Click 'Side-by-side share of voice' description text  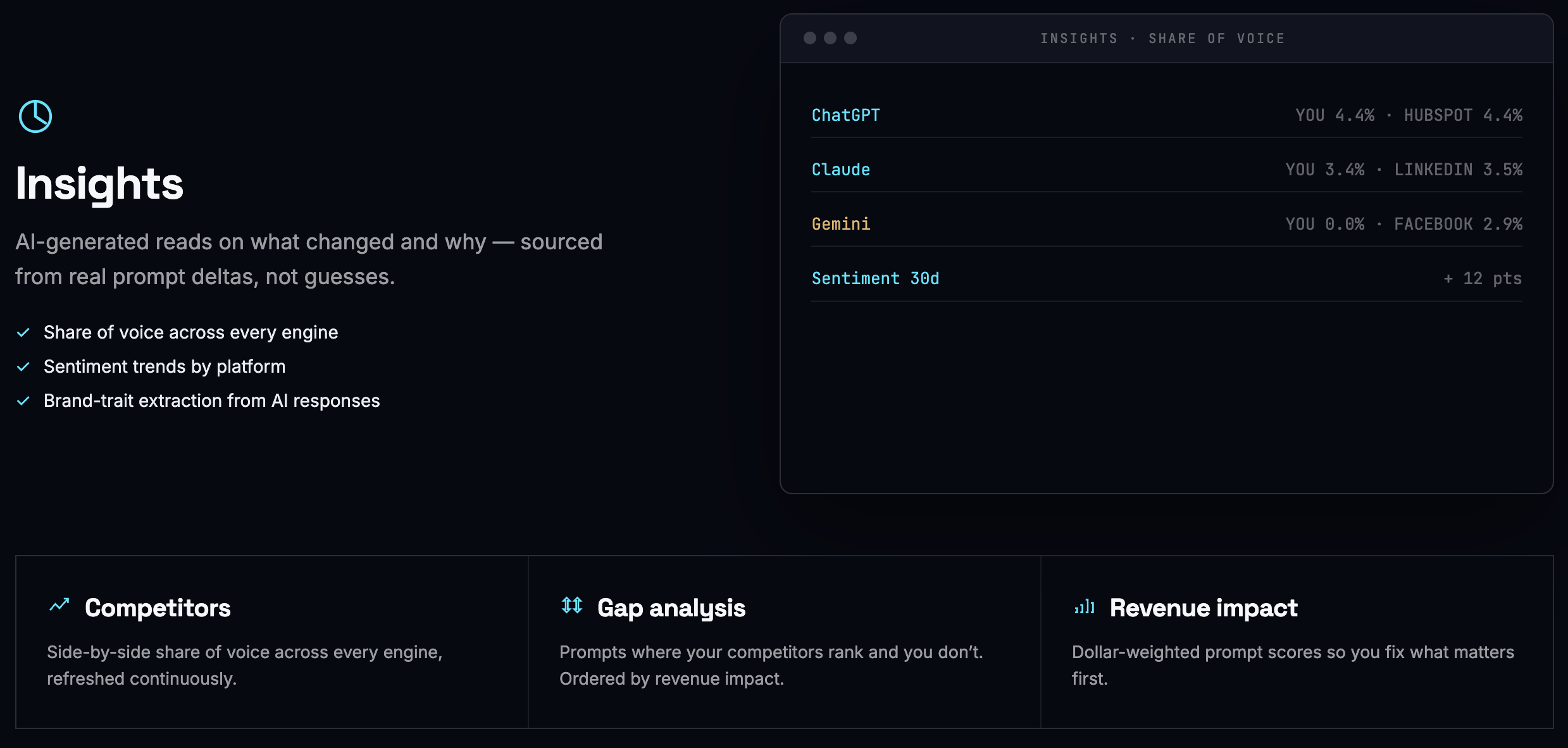(x=244, y=666)
